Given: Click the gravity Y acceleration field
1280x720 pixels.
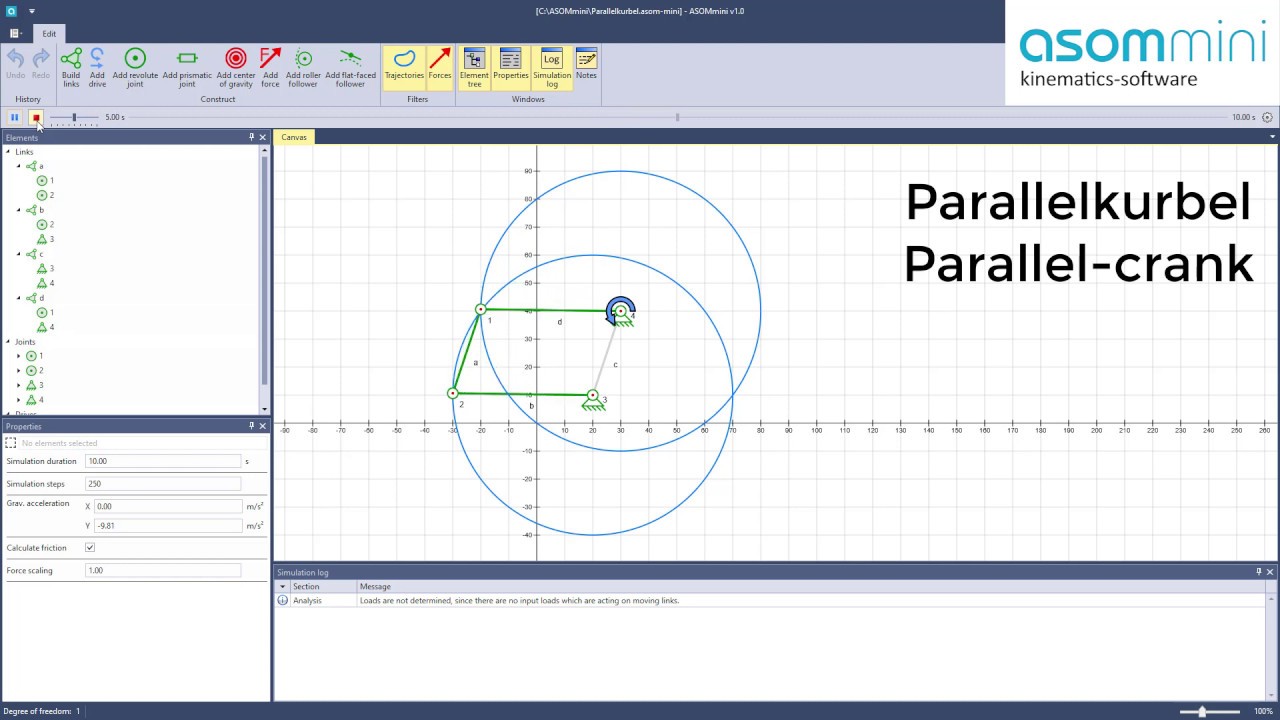Looking at the screenshot, I should [168, 525].
